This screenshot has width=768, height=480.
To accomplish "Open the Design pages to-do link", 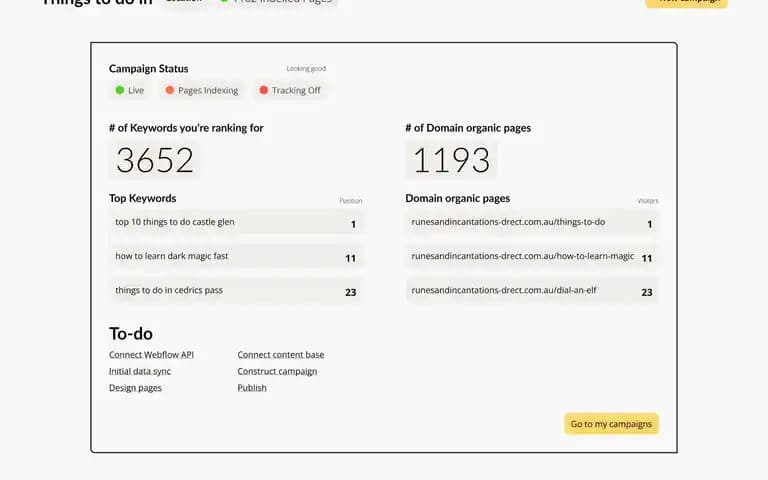I will point(135,388).
